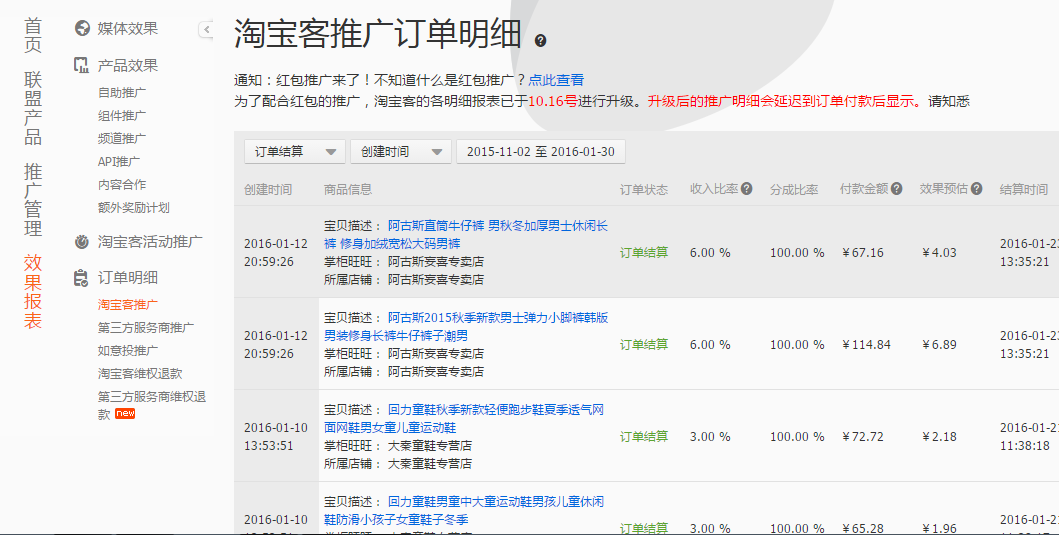Screen dimensions: 1059x535
Task: Select 效果报表 in main navigation
Action: 33,292
